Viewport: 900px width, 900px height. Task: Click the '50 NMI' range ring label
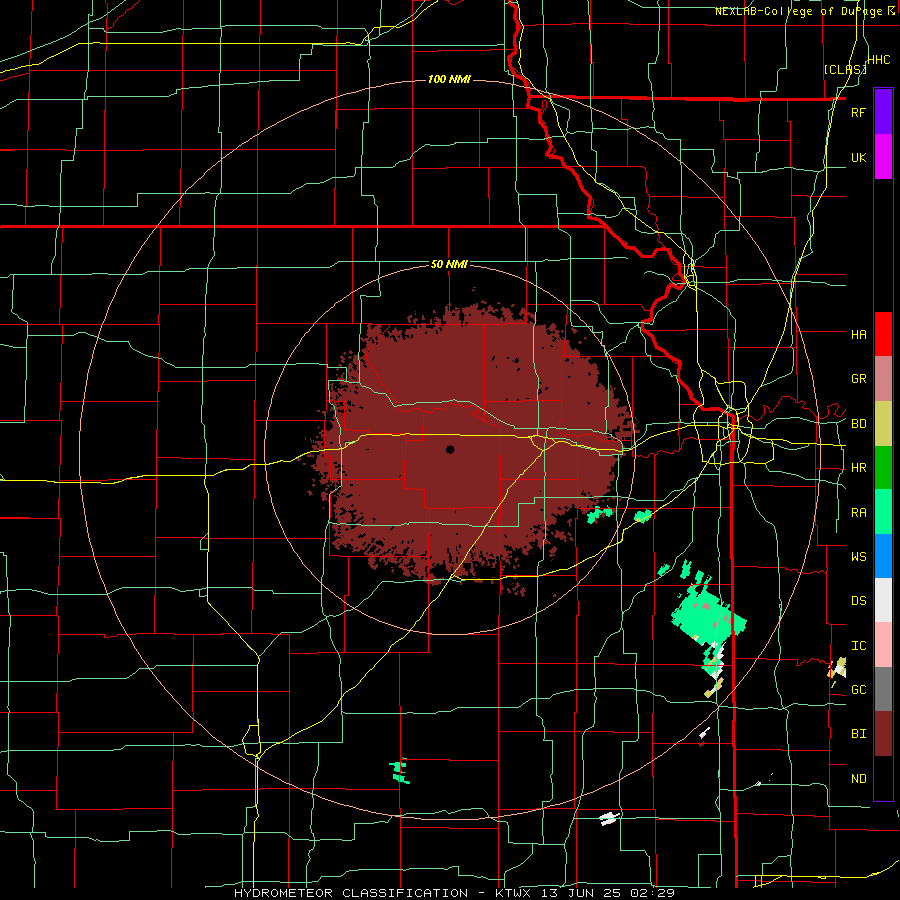449,264
